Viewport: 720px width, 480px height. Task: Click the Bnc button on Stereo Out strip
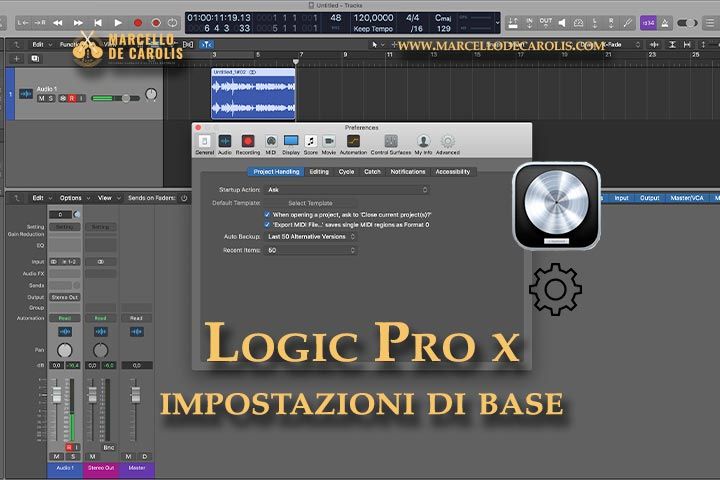pyautogui.click(x=108, y=447)
